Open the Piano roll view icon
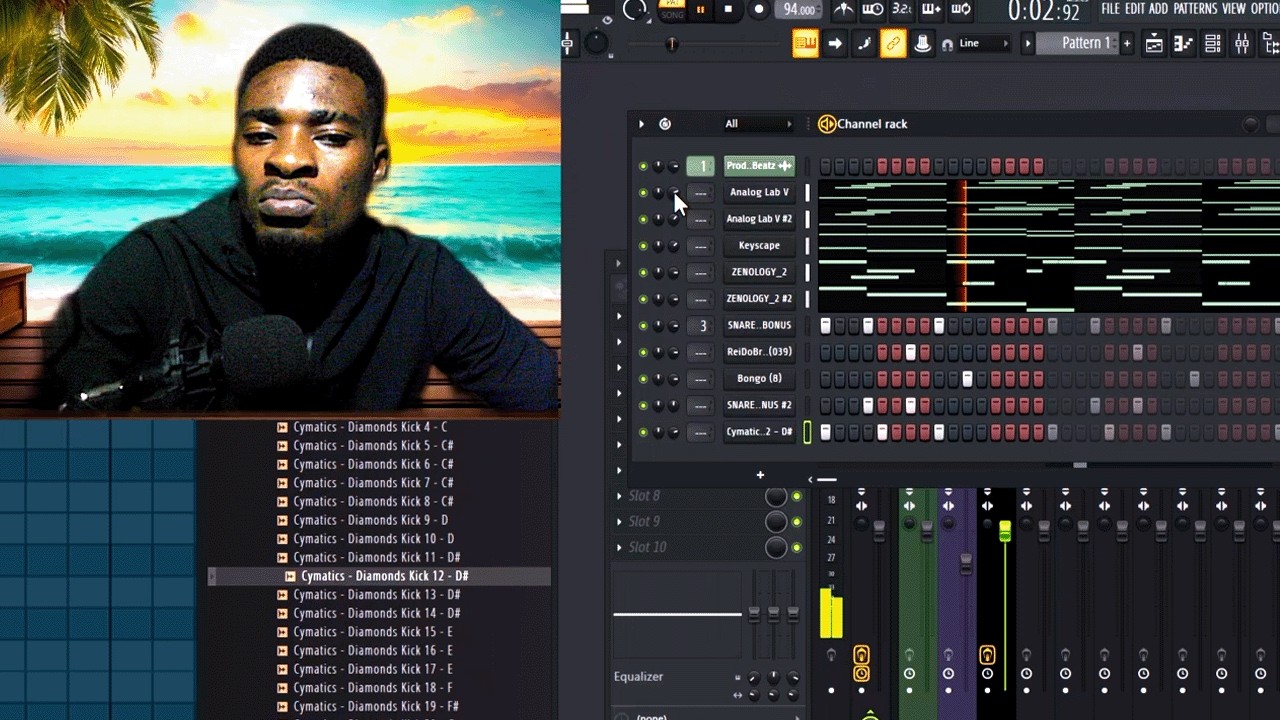 pos(1183,43)
